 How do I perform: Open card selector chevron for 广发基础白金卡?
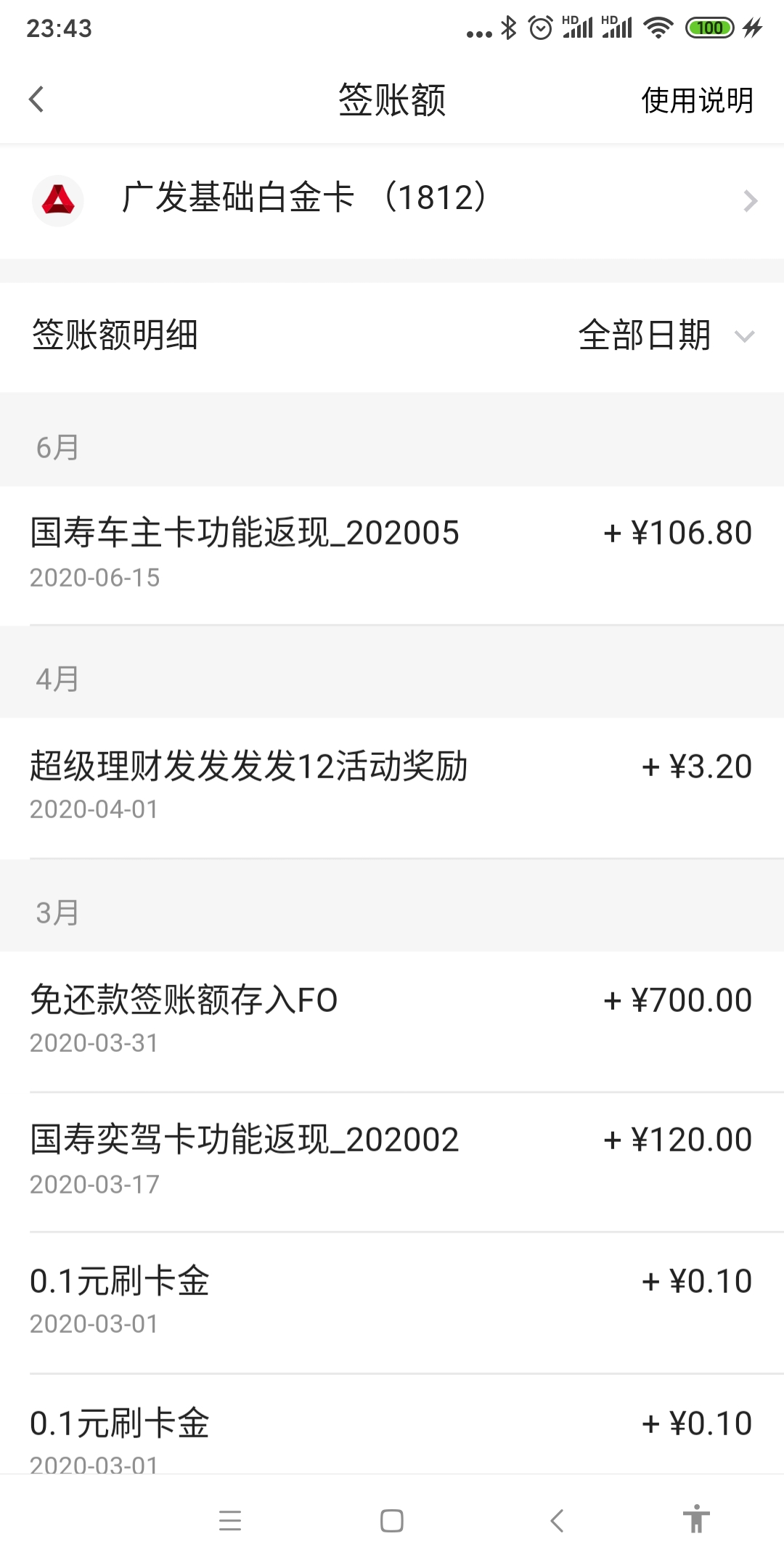coord(750,200)
